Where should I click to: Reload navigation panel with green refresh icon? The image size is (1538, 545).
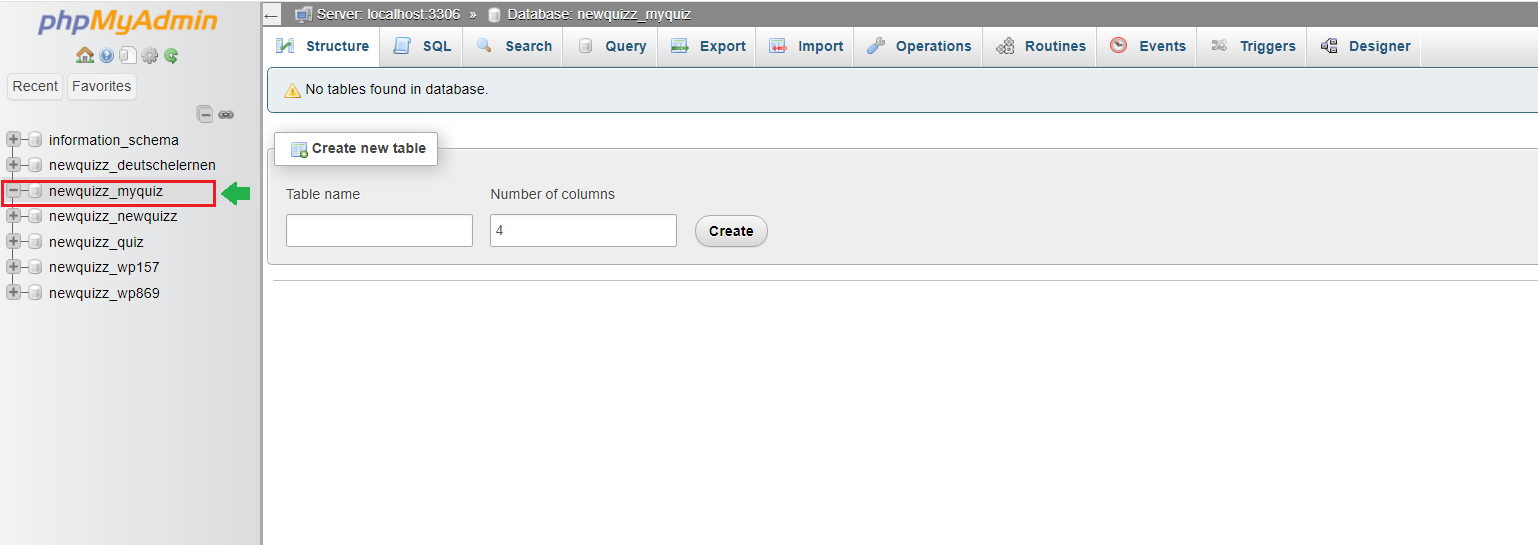pos(171,56)
